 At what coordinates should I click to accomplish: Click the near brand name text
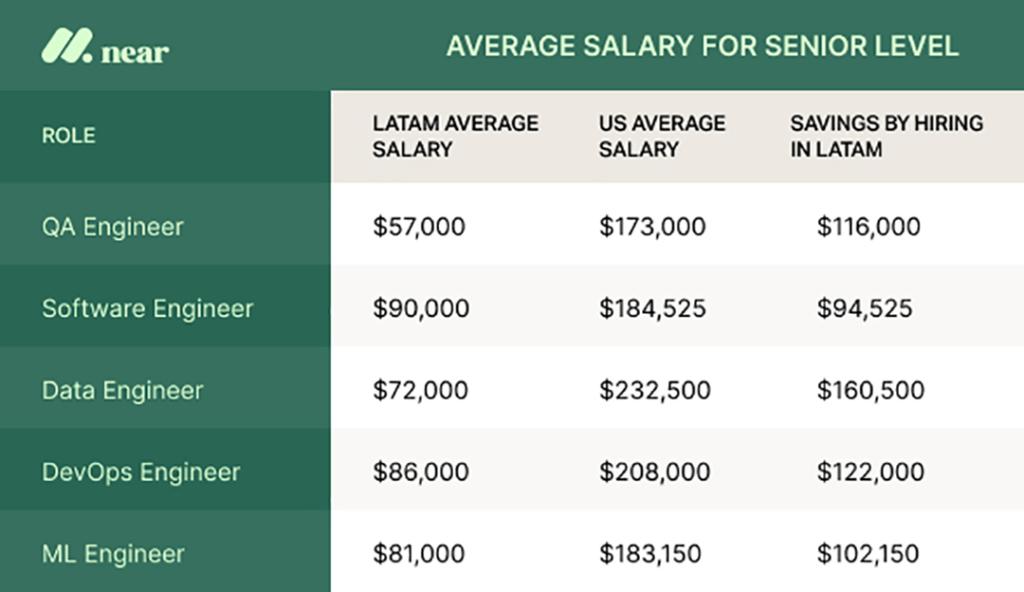click(135, 50)
